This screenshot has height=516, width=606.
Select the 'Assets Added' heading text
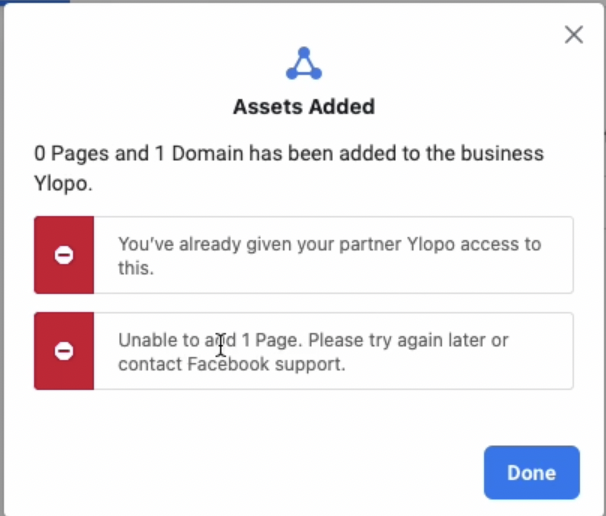click(x=304, y=107)
